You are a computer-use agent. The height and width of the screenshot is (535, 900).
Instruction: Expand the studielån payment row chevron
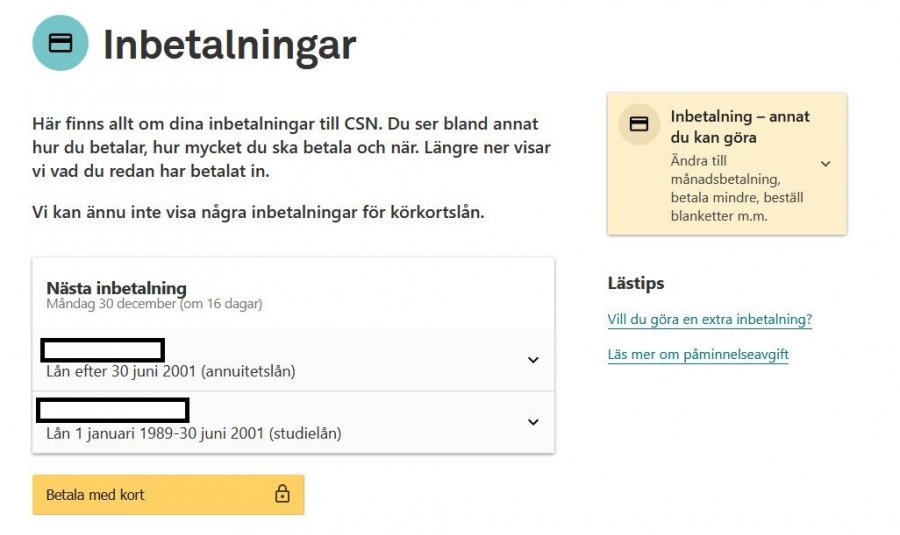click(533, 422)
